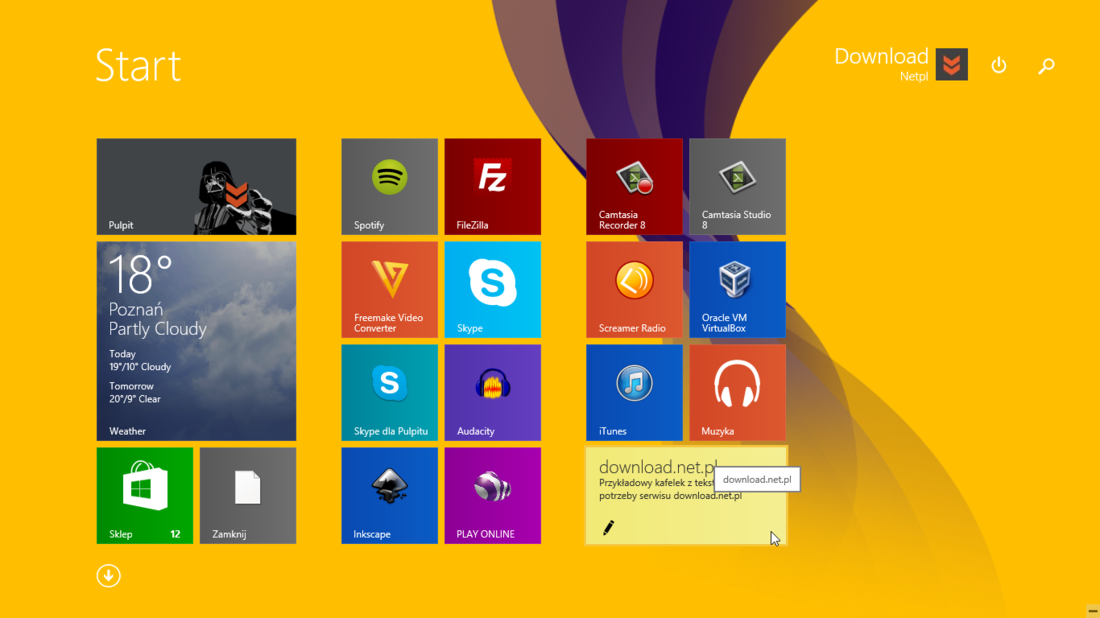1100x618 pixels.
Task: Open Oracle VM VirtualBox
Action: pyautogui.click(x=737, y=290)
